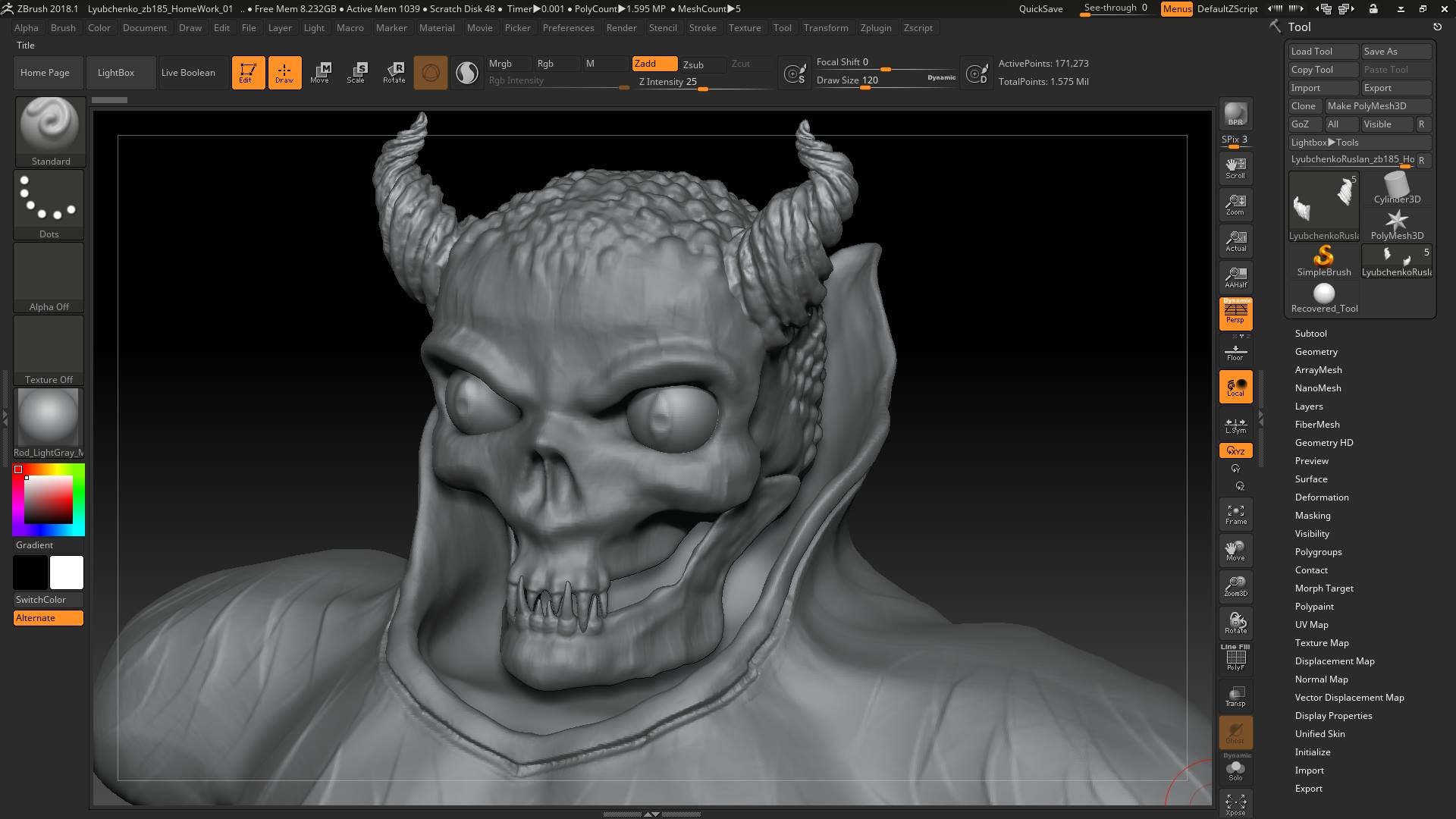The height and width of the screenshot is (819, 1456).
Task: Open the Standard brush picker
Action: click(50, 131)
